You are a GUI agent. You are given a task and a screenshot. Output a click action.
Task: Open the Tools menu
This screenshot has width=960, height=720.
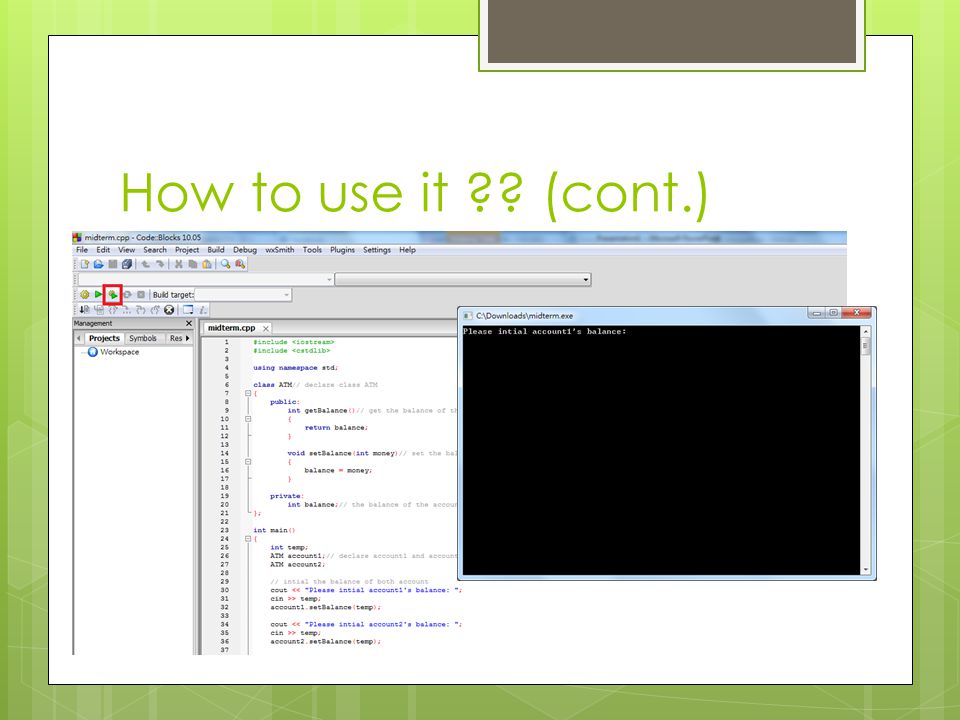pos(312,250)
